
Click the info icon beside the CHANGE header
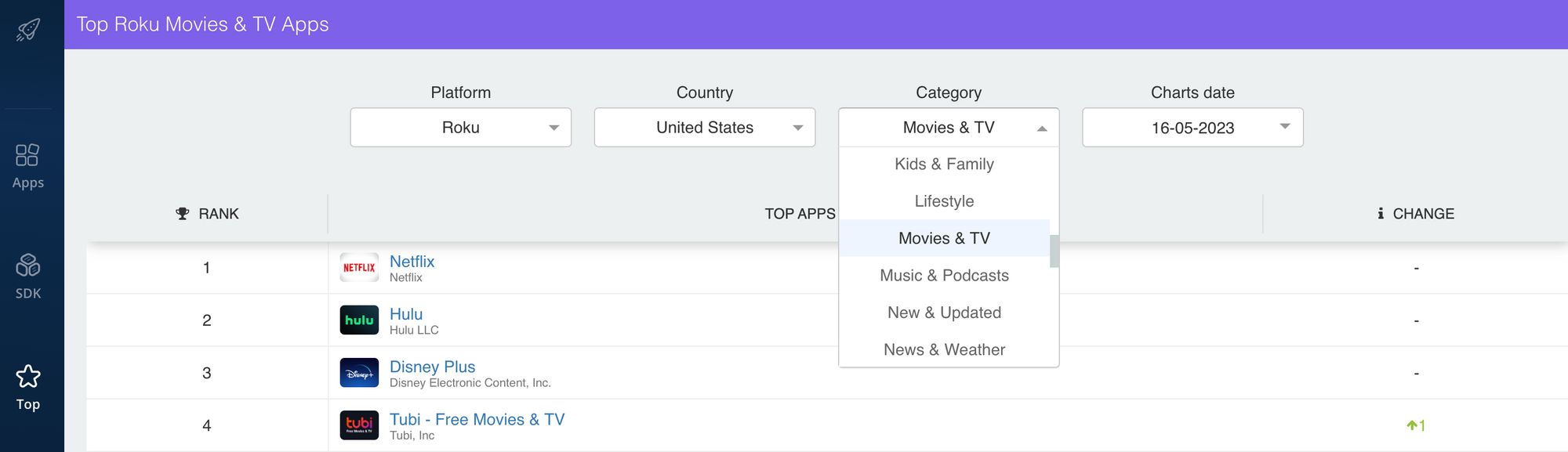[x=1381, y=213]
